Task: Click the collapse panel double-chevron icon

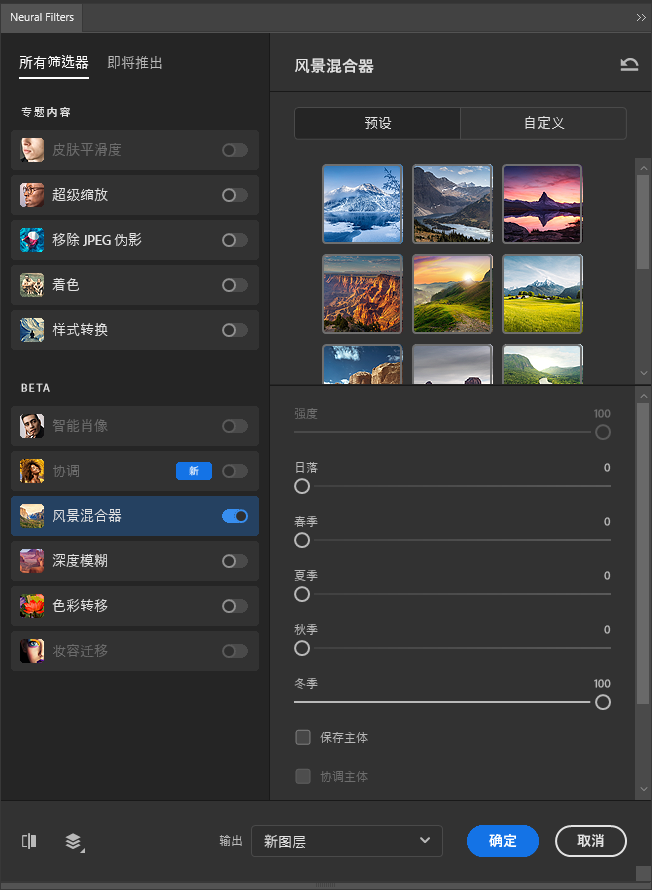Action: click(x=641, y=18)
